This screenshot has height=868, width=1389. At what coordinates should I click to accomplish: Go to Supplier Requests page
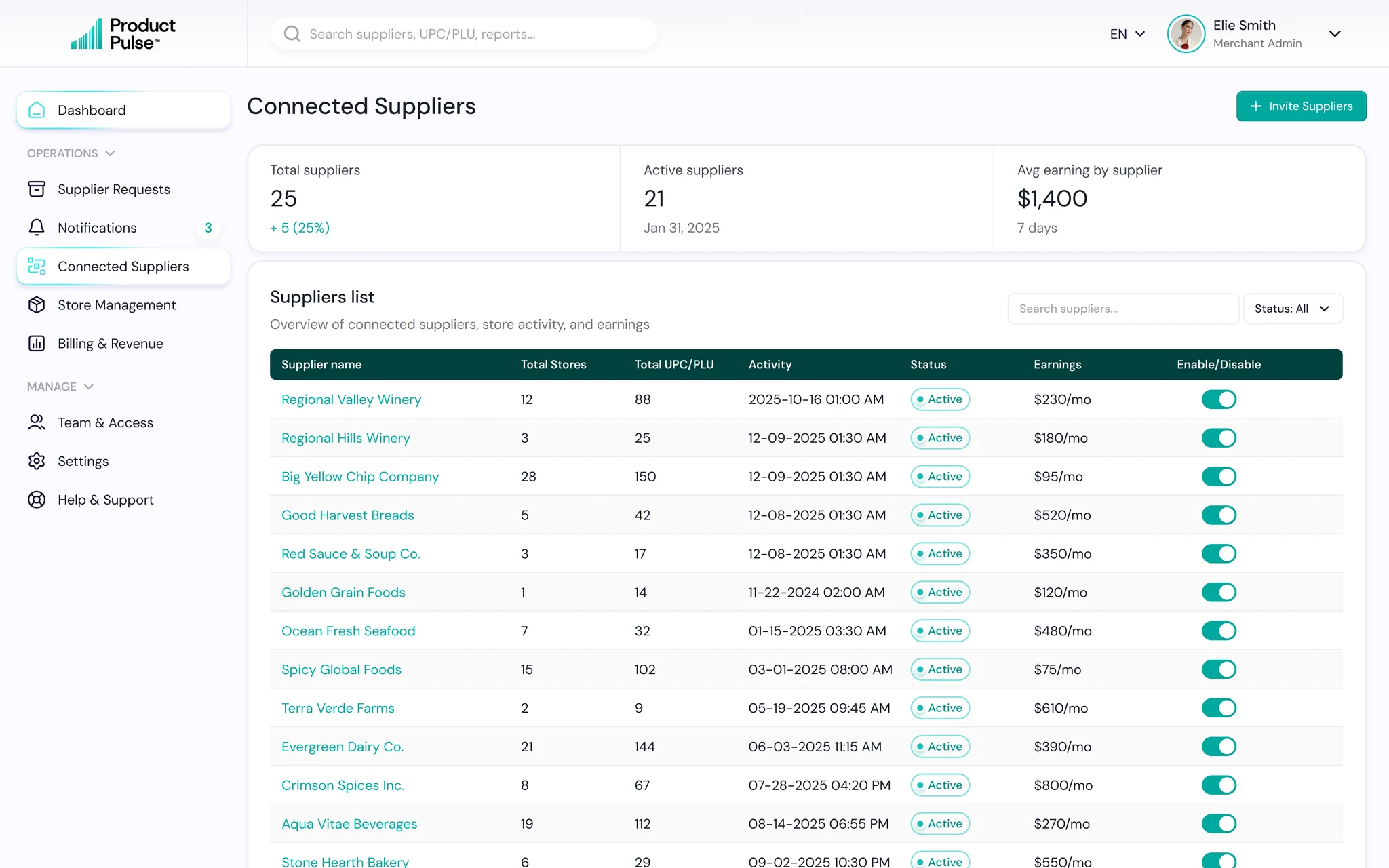[x=123, y=189]
